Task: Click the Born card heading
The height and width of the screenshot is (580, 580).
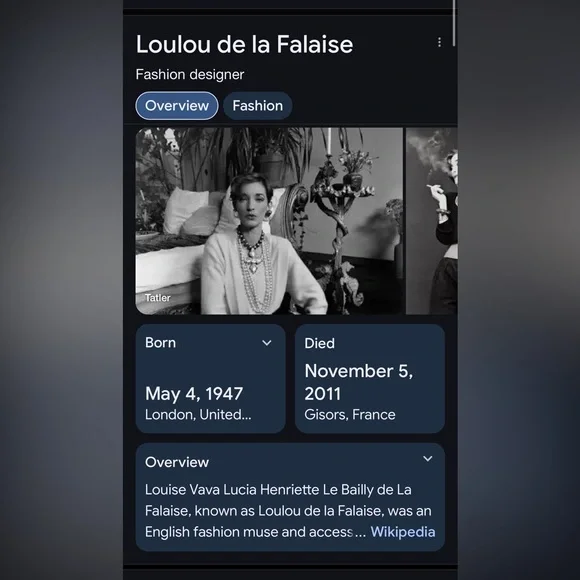Action: [160, 343]
